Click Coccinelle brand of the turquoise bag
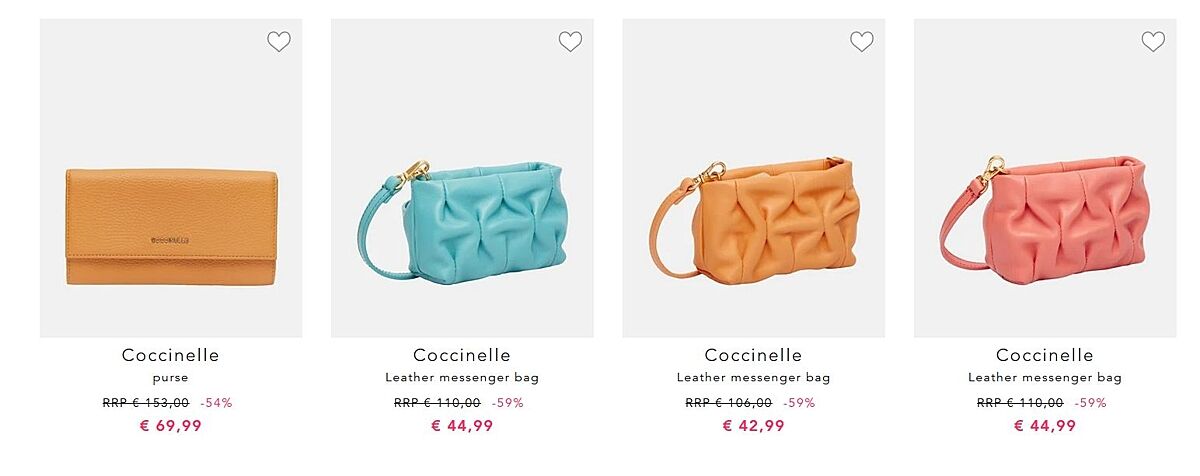This screenshot has width=1200, height=476. (462, 355)
